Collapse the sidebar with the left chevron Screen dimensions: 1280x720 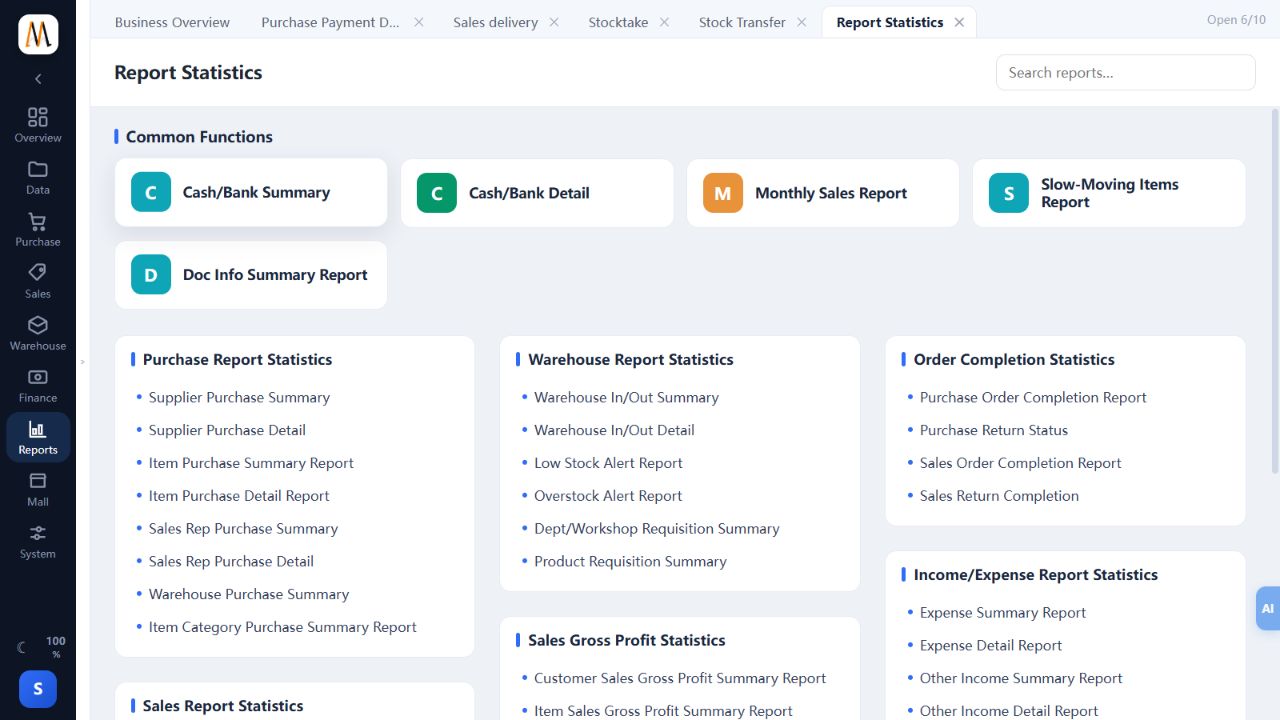click(x=38, y=79)
